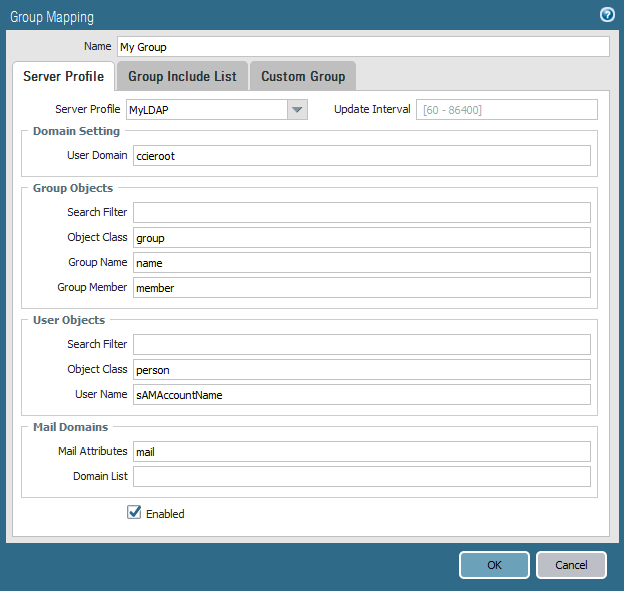
Task: Click the Name field containing My Group
Action: point(362,47)
